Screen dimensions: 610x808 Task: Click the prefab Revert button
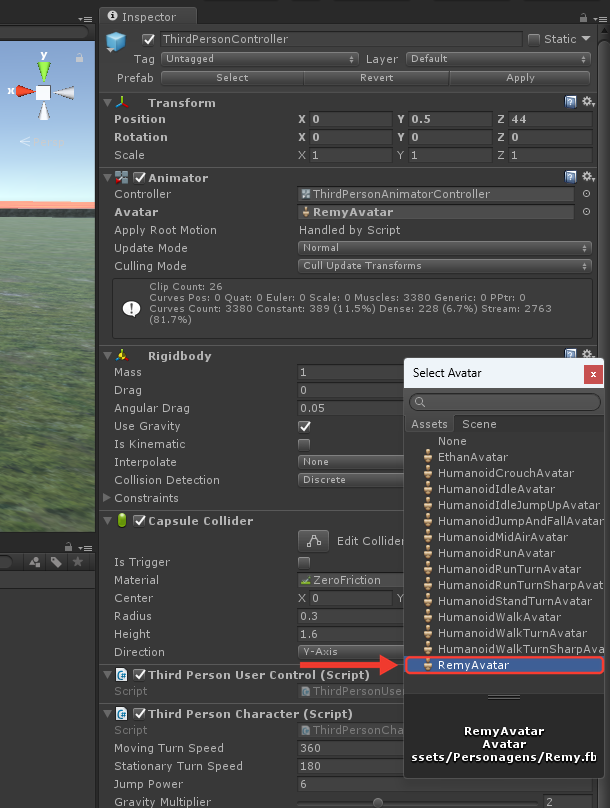click(x=377, y=78)
